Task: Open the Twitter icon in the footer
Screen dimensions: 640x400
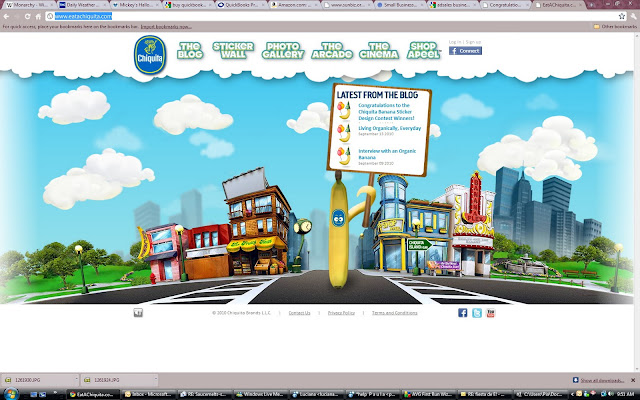Action: coord(477,313)
